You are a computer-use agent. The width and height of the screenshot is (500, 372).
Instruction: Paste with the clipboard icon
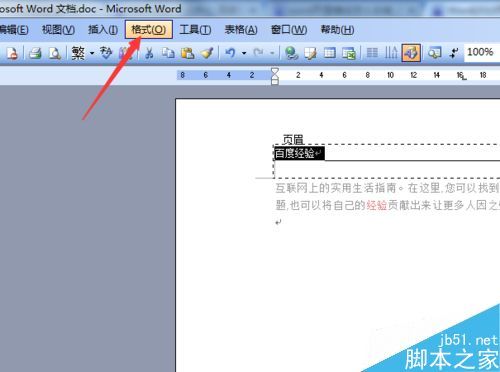[x=188, y=53]
